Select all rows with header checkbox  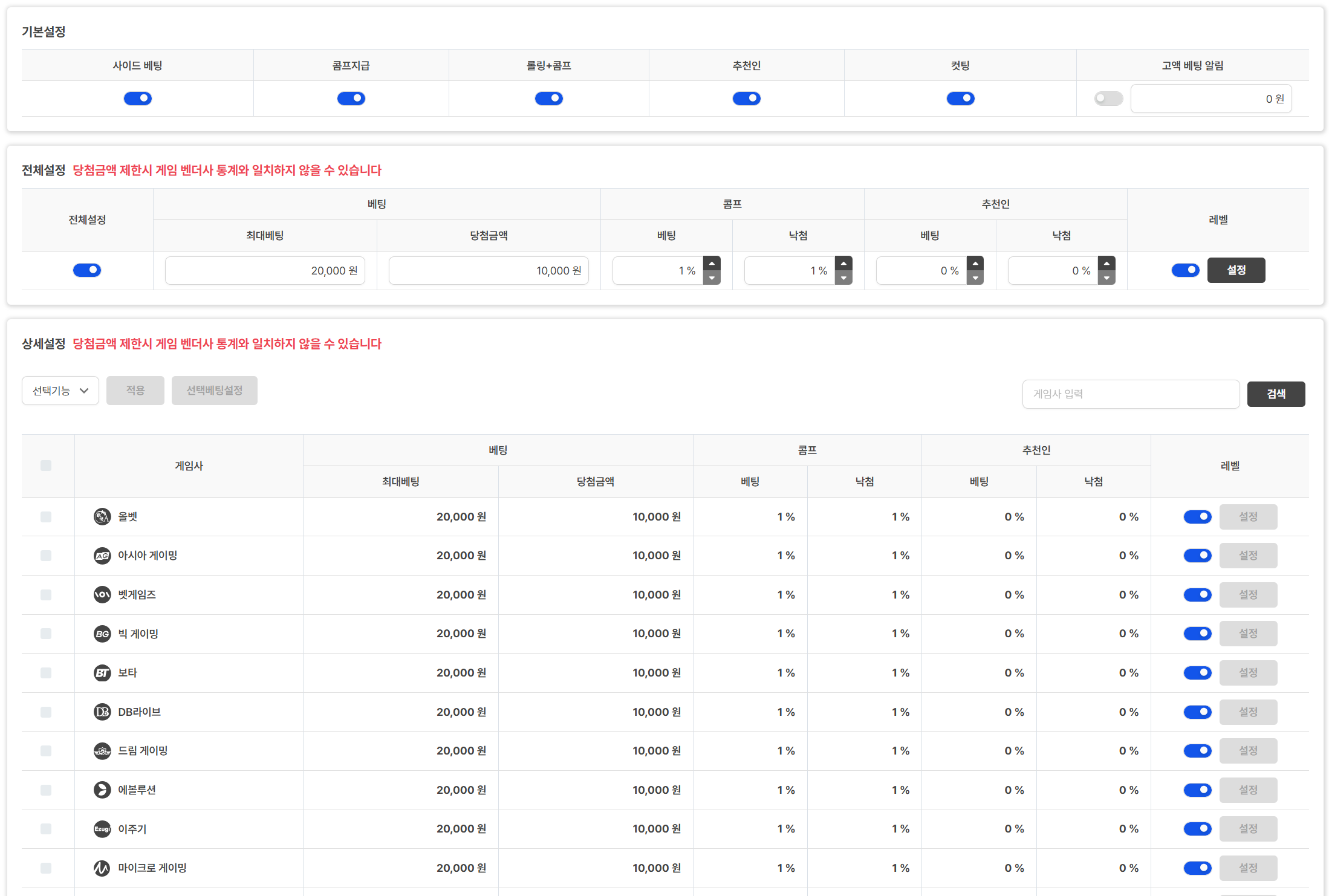[46, 466]
